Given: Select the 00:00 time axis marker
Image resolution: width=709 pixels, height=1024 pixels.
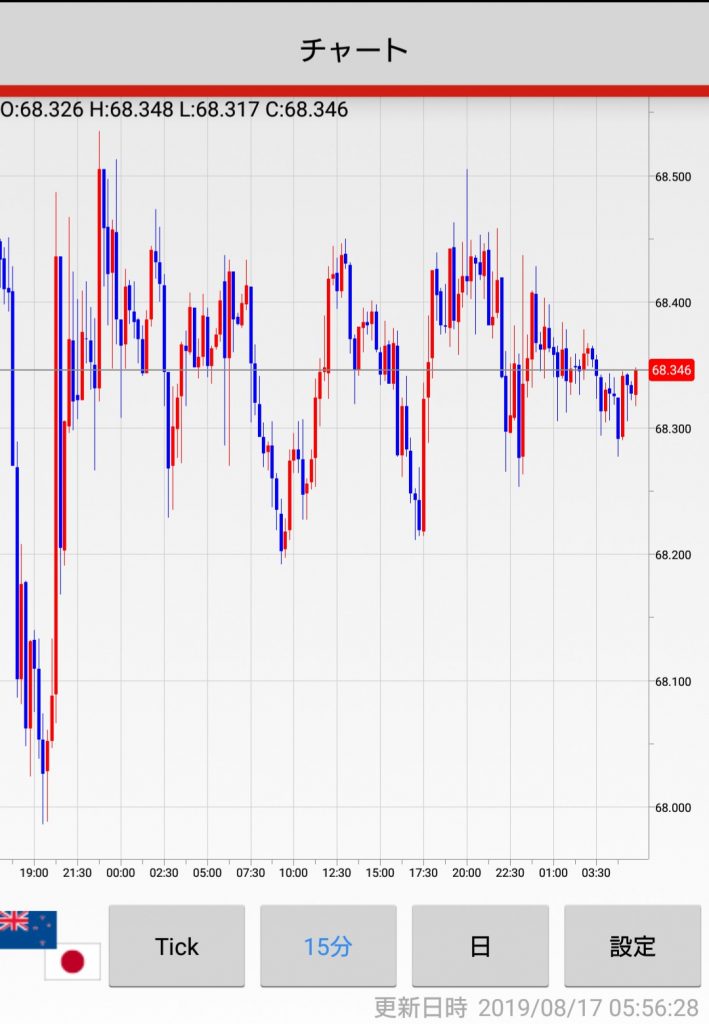Looking at the screenshot, I should coord(120,873).
